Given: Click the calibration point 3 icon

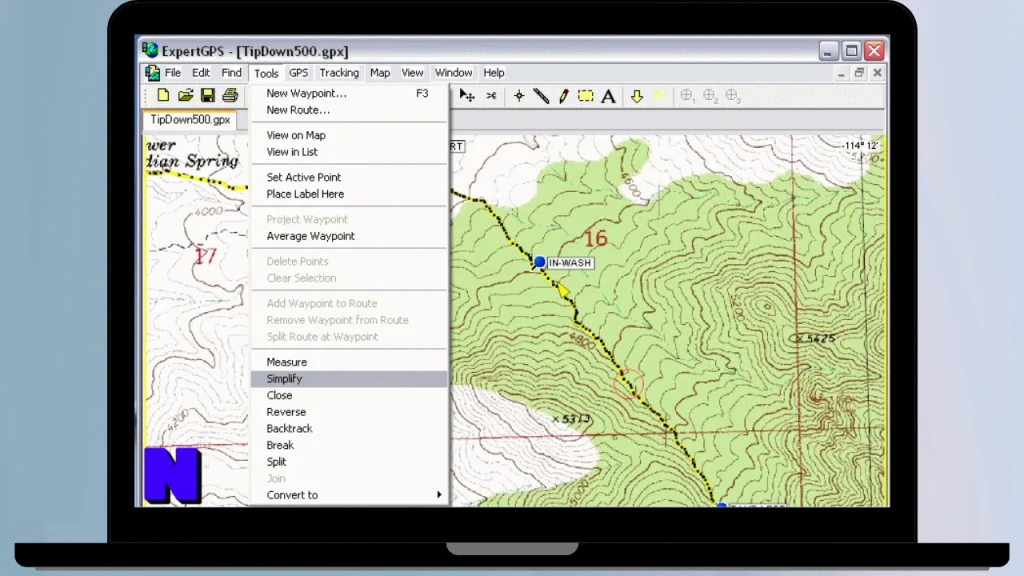Looking at the screenshot, I should pyautogui.click(x=733, y=96).
